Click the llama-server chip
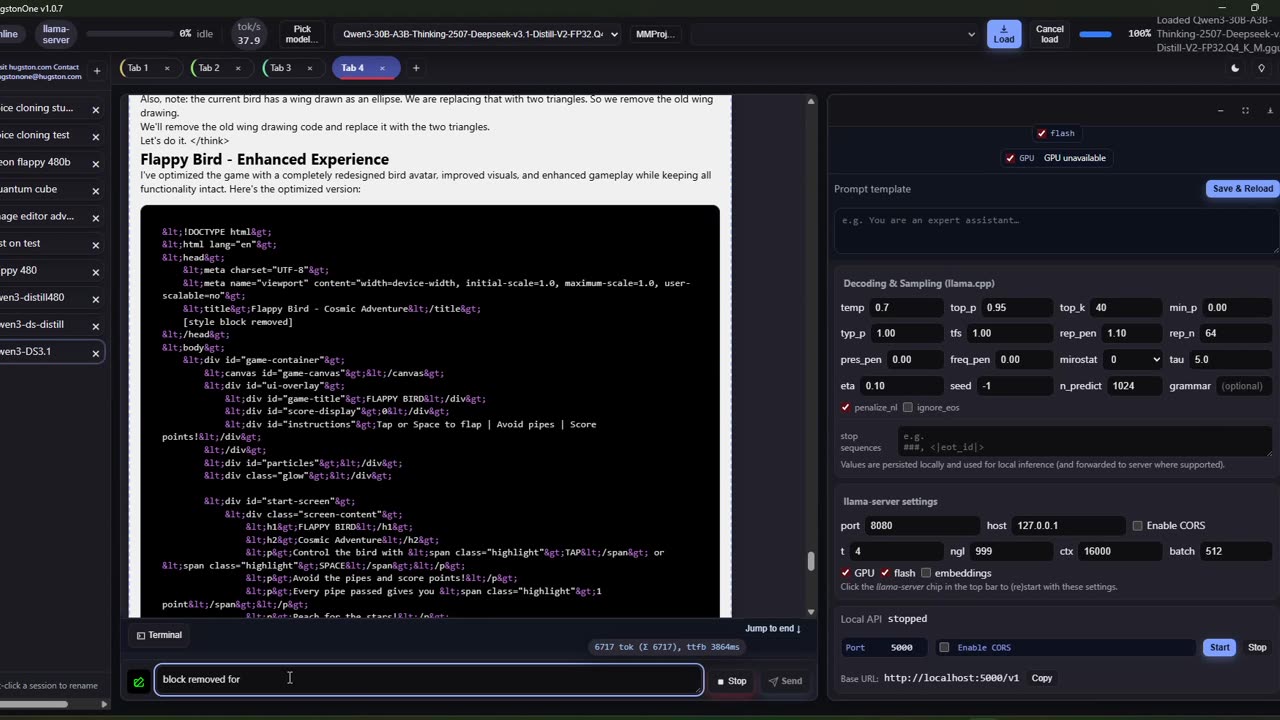Screen dimensions: 1280x720 [x=56, y=34]
